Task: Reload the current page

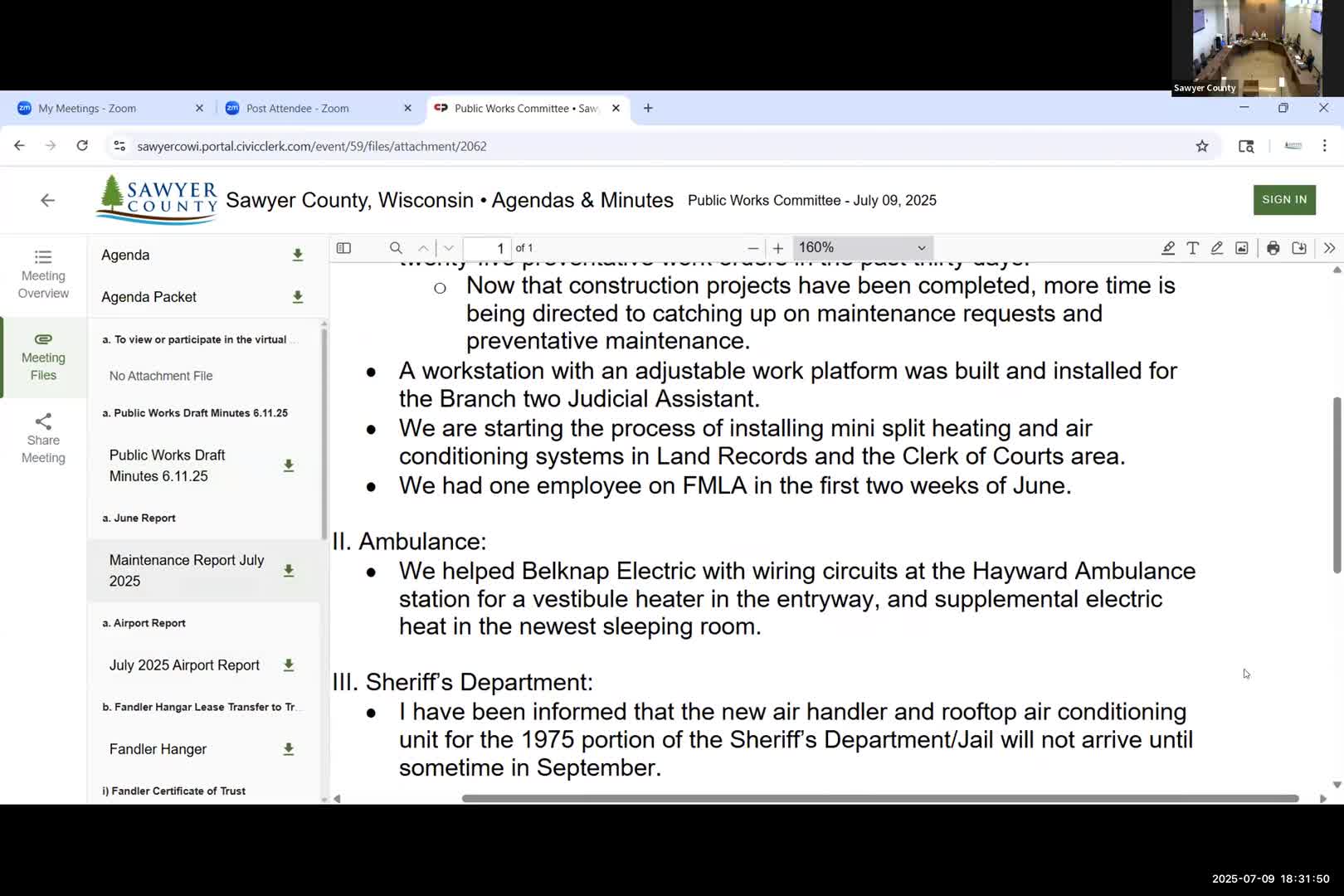Action: 82,146
